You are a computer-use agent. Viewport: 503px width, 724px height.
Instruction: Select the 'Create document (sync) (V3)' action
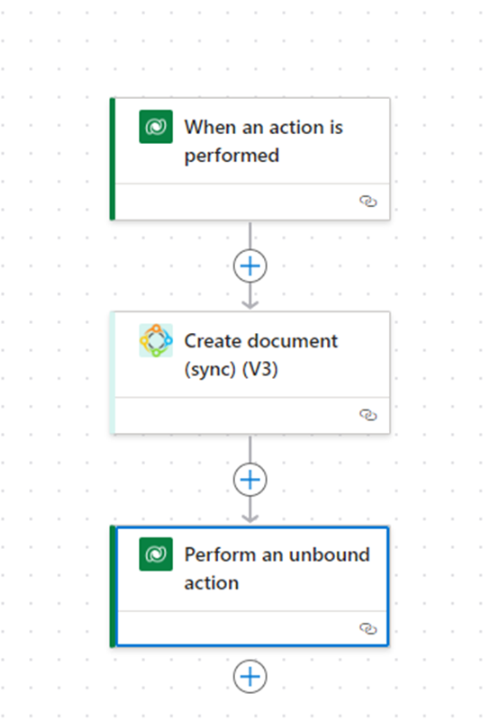pos(250,373)
